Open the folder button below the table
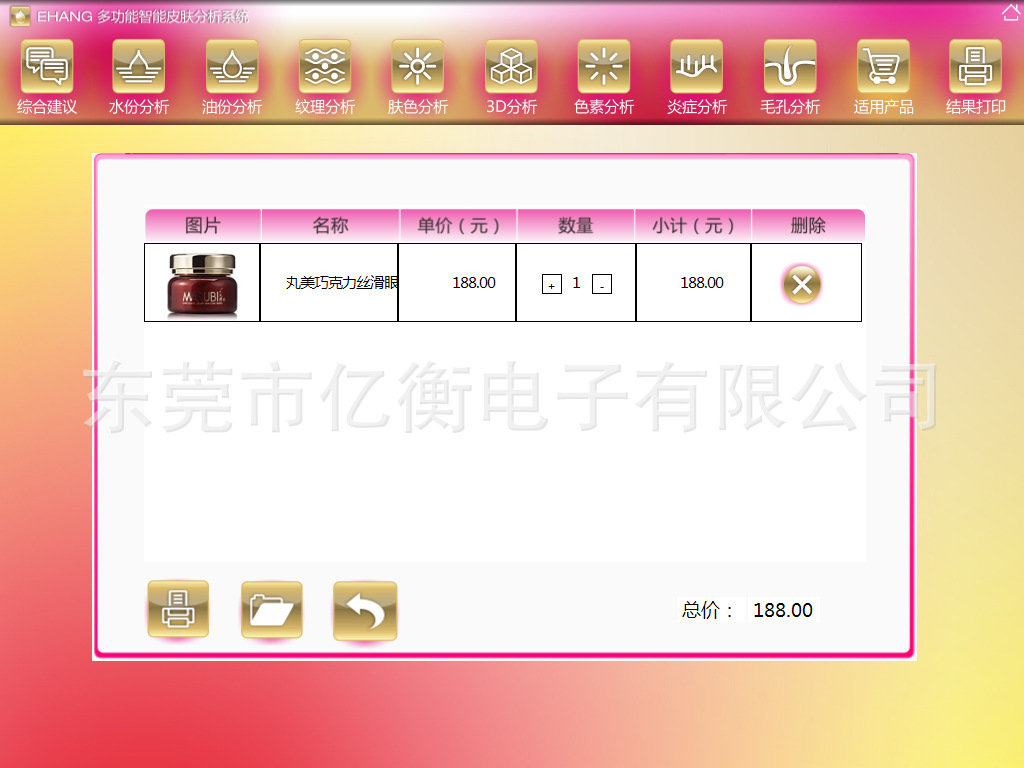 pyautogui.click(x=271, y=609)
